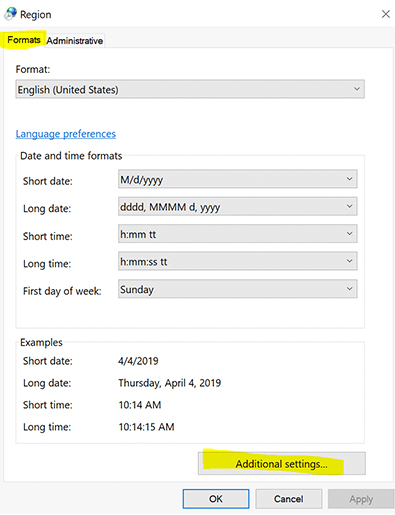This screenshot has width=395, height=515.
Task: Select the Formats tab
Action: [24, 40]
